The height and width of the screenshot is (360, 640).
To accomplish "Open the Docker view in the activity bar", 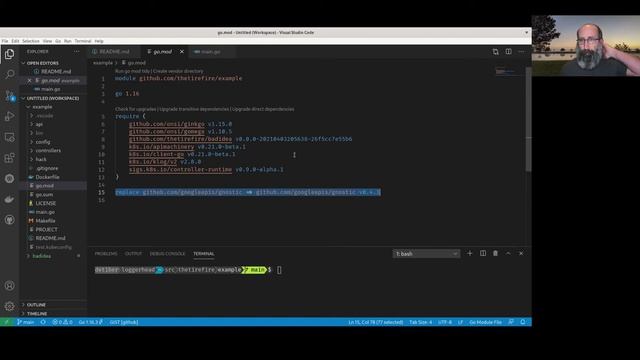I will coord(9,199).
